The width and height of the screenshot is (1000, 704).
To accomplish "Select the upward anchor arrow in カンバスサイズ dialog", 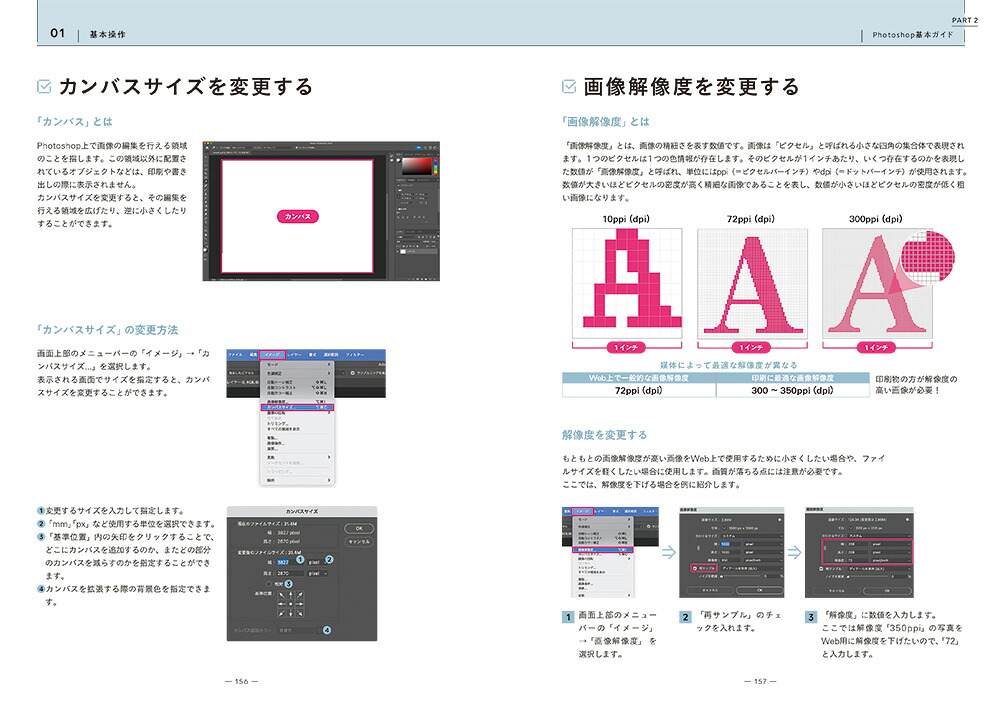I will pos(291,595).
